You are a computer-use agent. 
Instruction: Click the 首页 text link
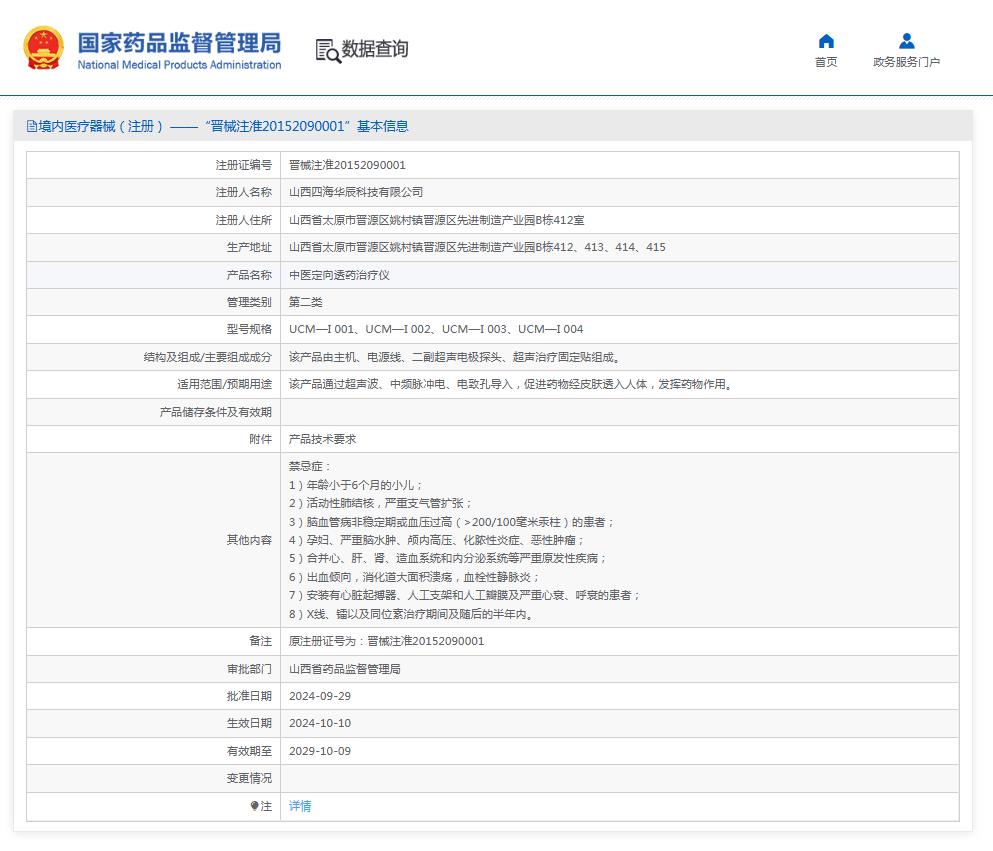[x=826, y=61]
